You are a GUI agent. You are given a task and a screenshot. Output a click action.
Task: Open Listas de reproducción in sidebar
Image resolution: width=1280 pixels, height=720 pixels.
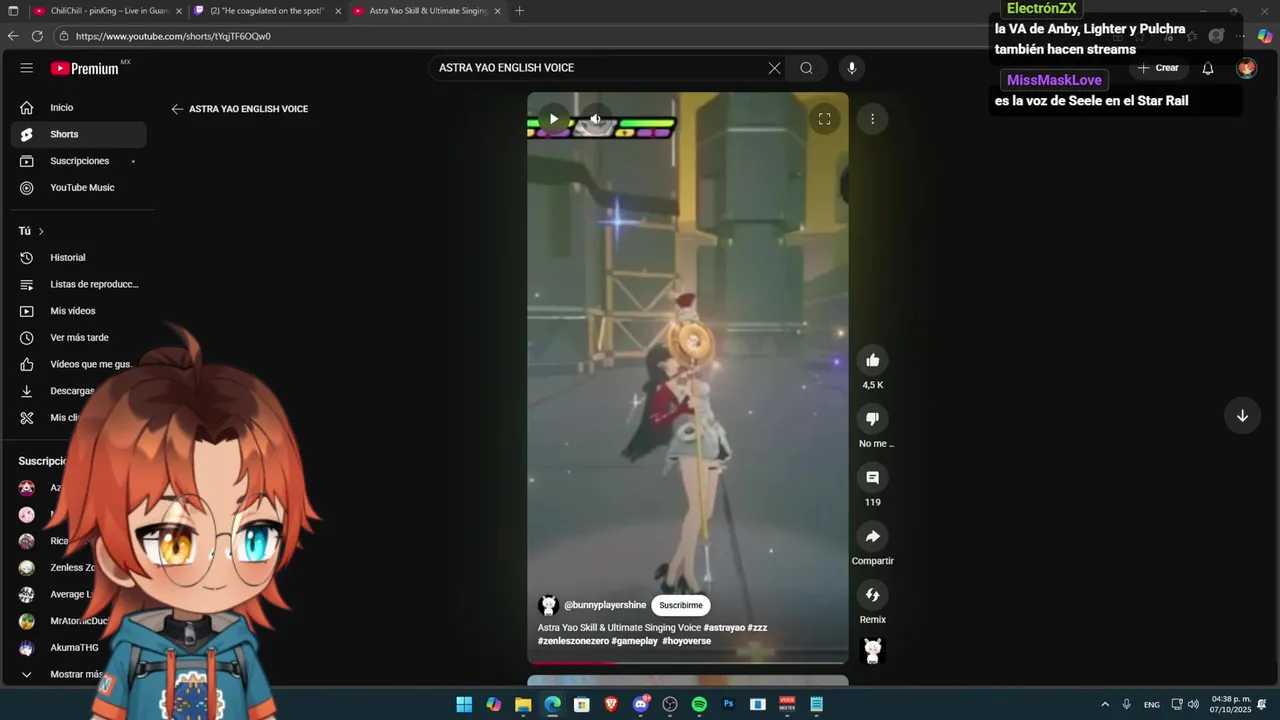point(78,284)
